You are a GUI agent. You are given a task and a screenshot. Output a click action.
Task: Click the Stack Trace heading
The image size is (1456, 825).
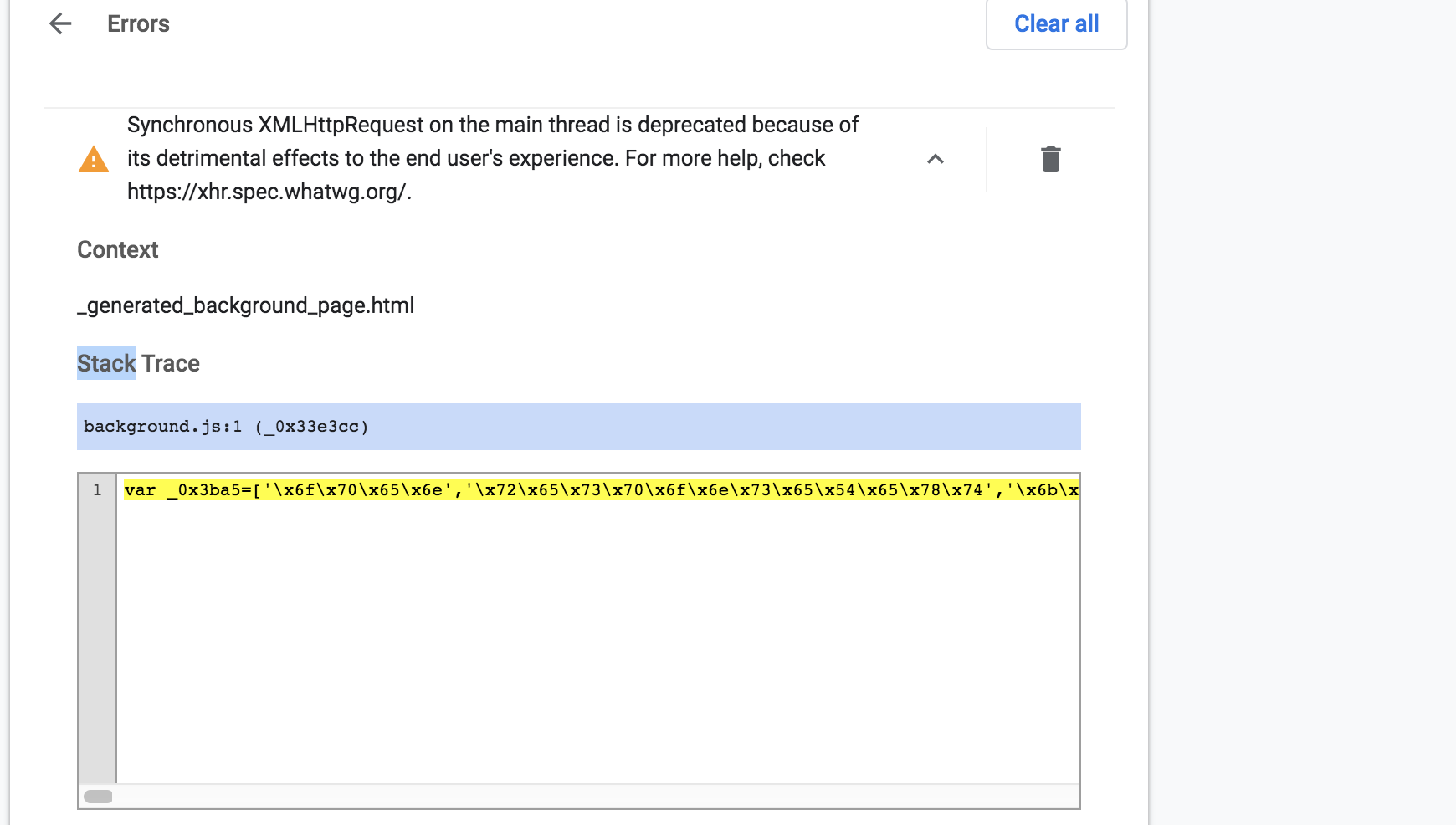[x=138, y=363]
